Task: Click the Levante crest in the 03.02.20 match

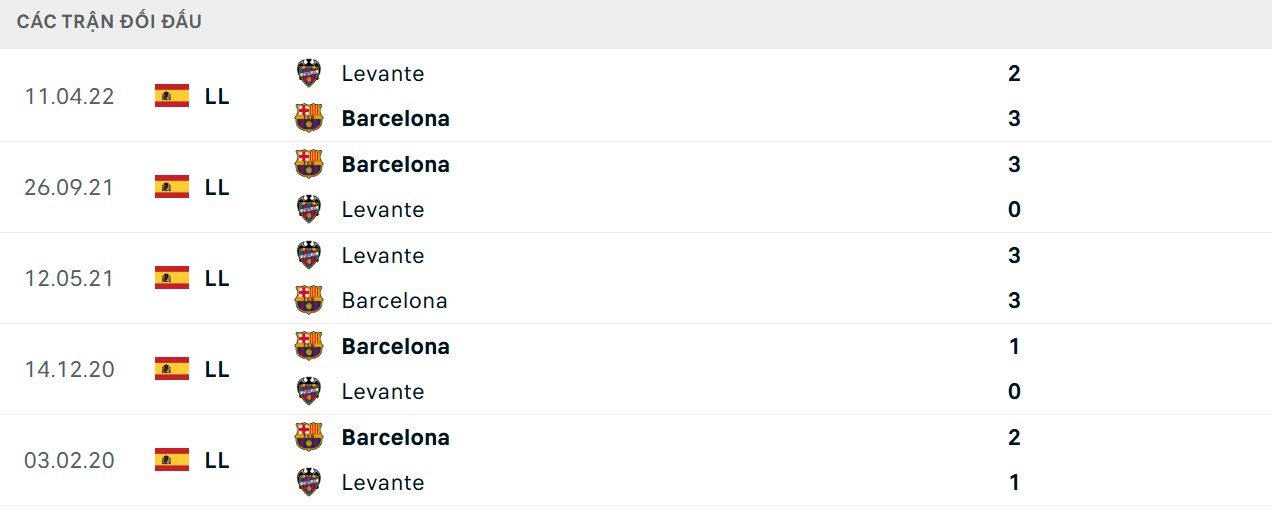Action: (x=309, y=482)
